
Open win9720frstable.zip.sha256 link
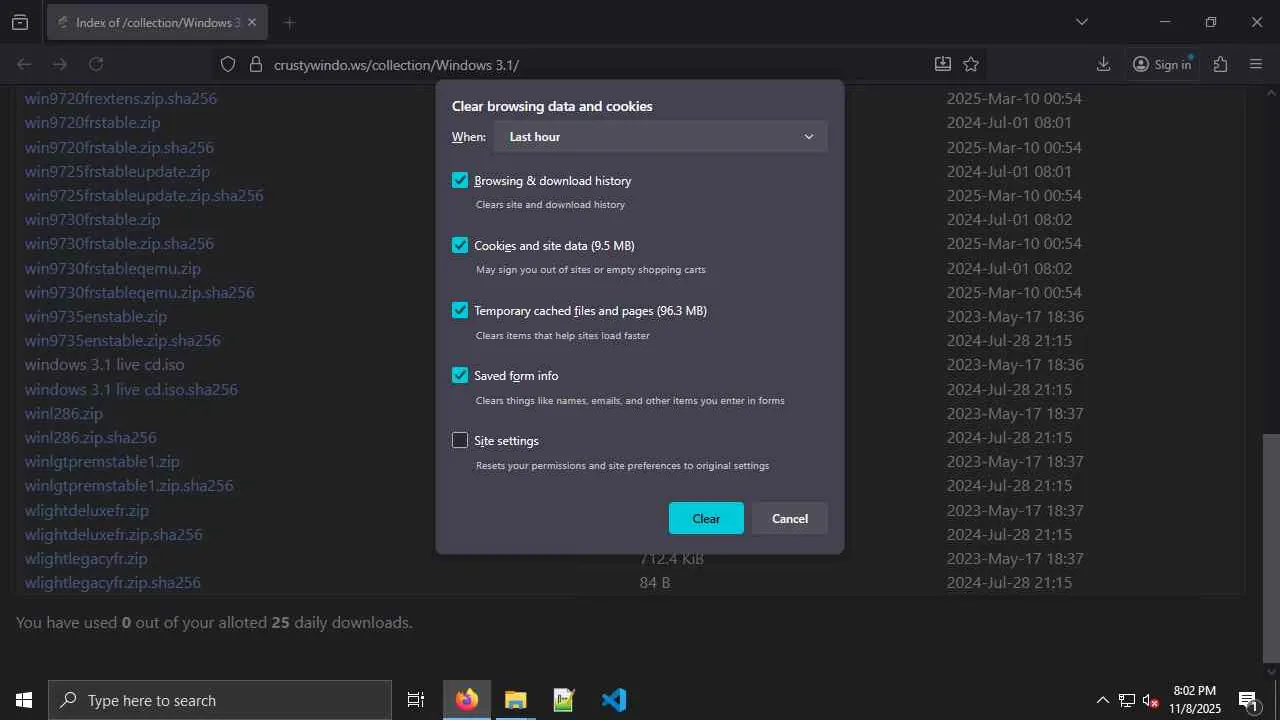pos(120,148)
